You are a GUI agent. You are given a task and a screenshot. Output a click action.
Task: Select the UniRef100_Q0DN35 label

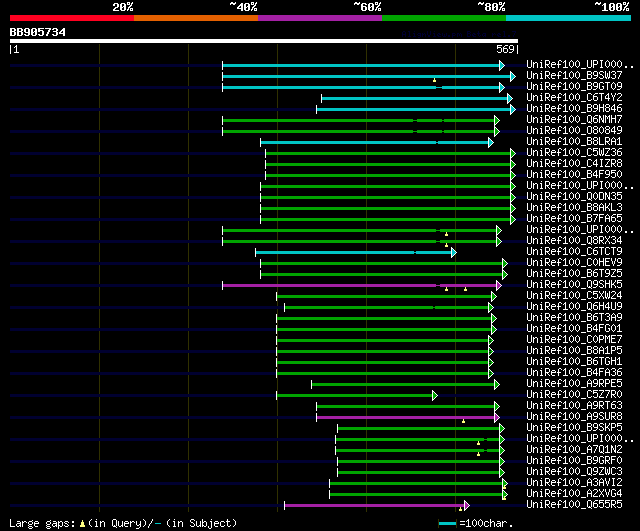click(574, 196)
